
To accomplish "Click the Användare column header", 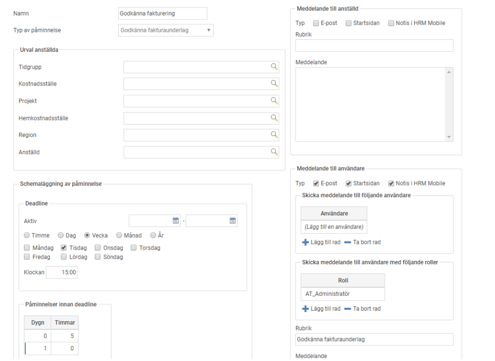I will tap(334, 213).
